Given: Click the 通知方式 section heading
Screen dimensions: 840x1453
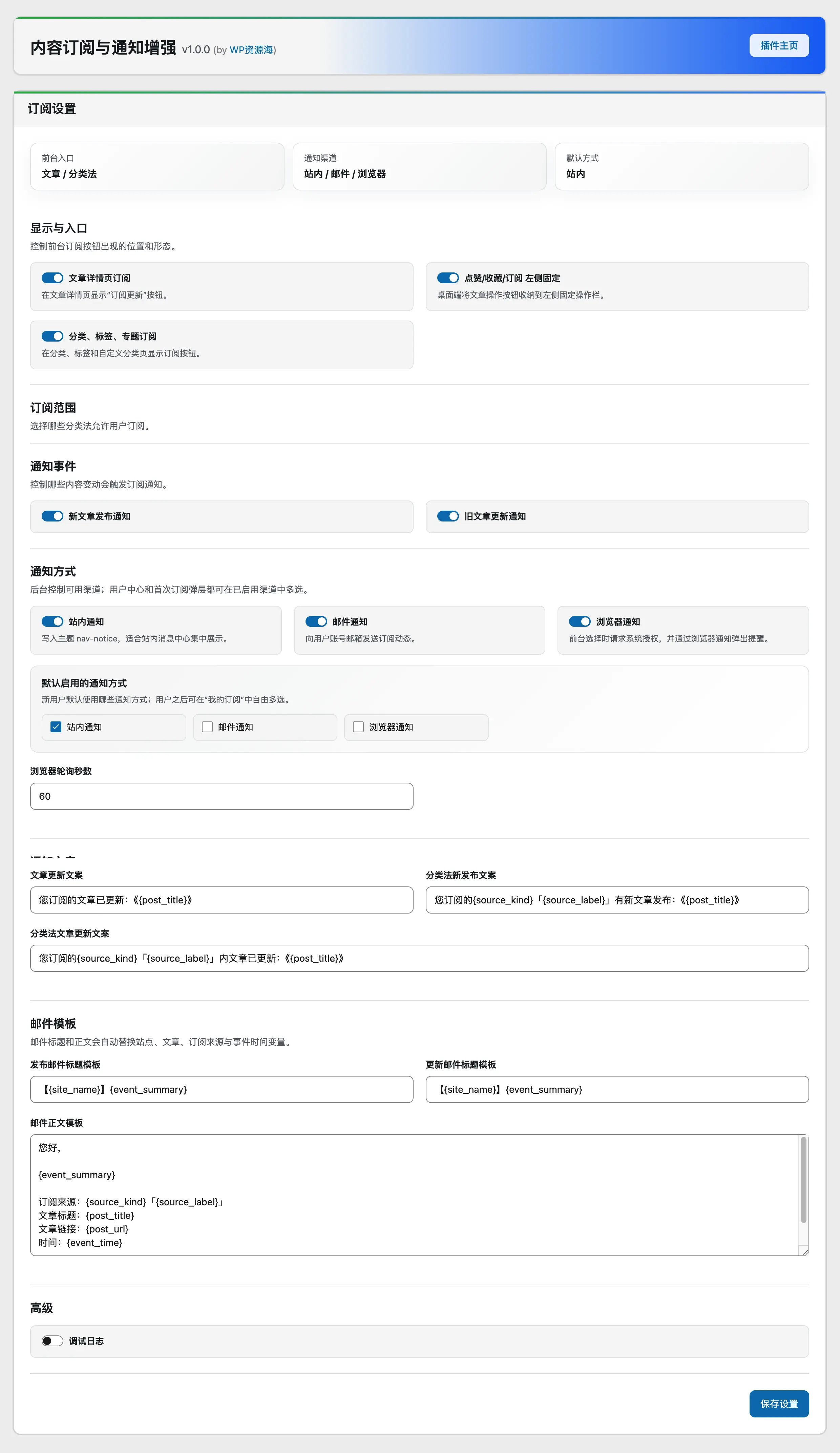Looking at the screenshot, I should tap(53, 571).
